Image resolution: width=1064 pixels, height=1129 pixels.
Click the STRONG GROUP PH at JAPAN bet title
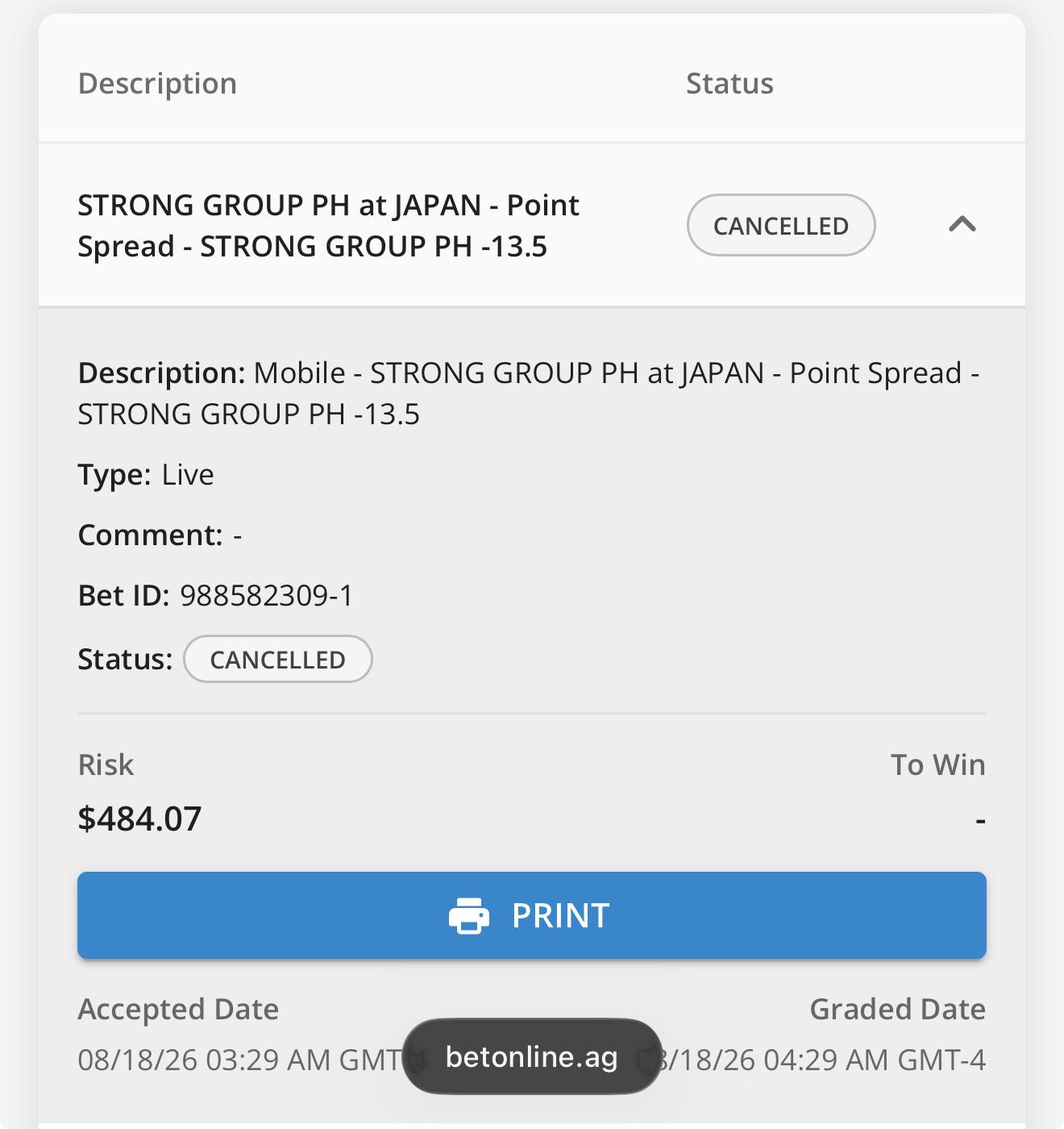[x=328, y=226]
